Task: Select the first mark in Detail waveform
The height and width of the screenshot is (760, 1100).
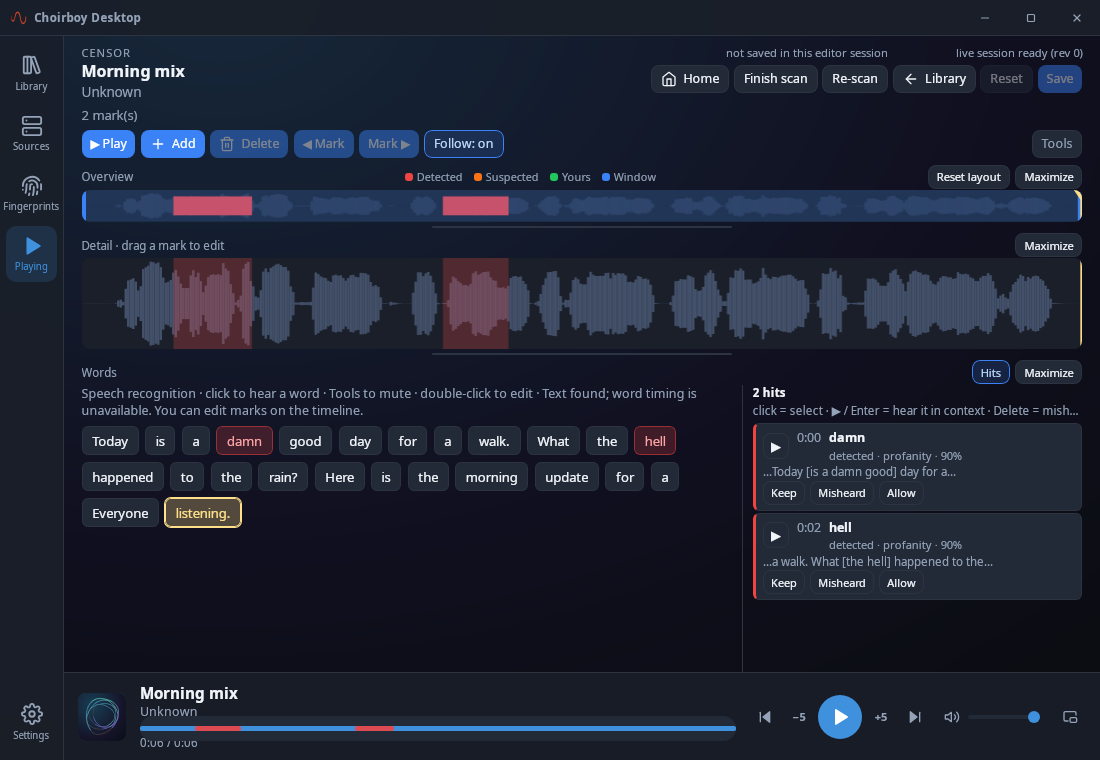Action: pyautogui.click(x=213, y=303)
